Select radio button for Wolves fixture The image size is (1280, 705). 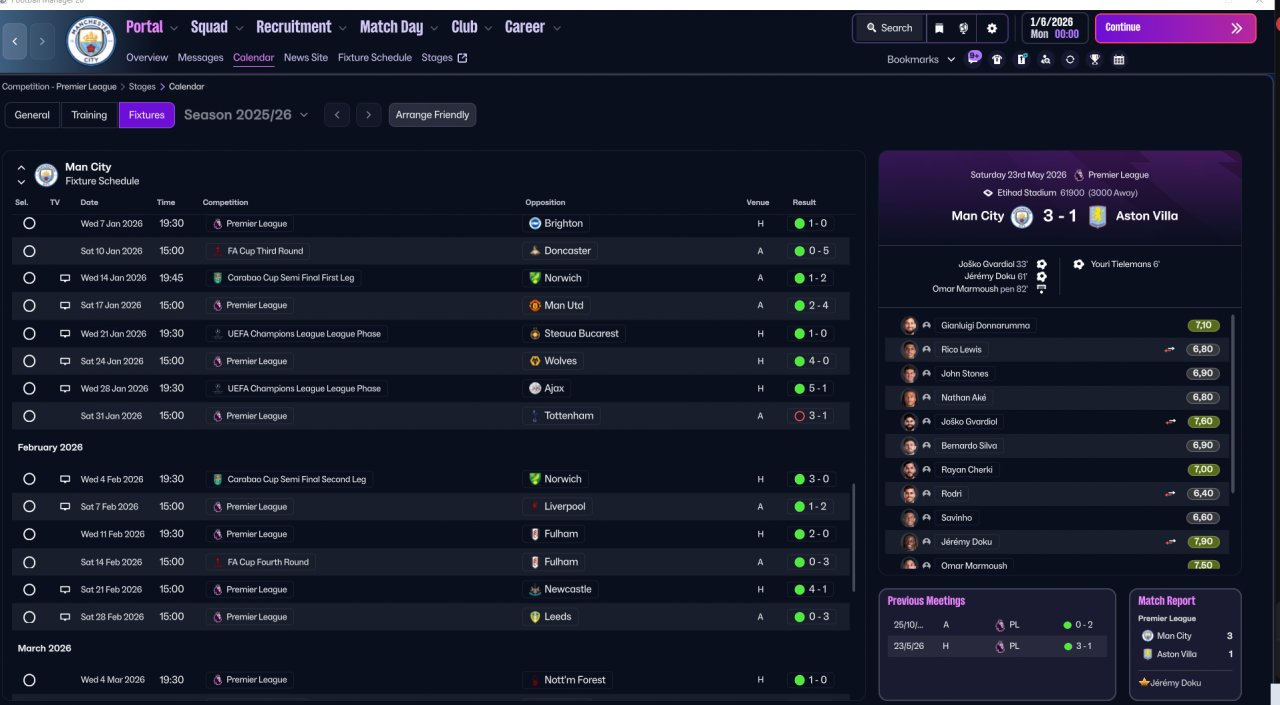pyautogui.click(x=29, y=361)
